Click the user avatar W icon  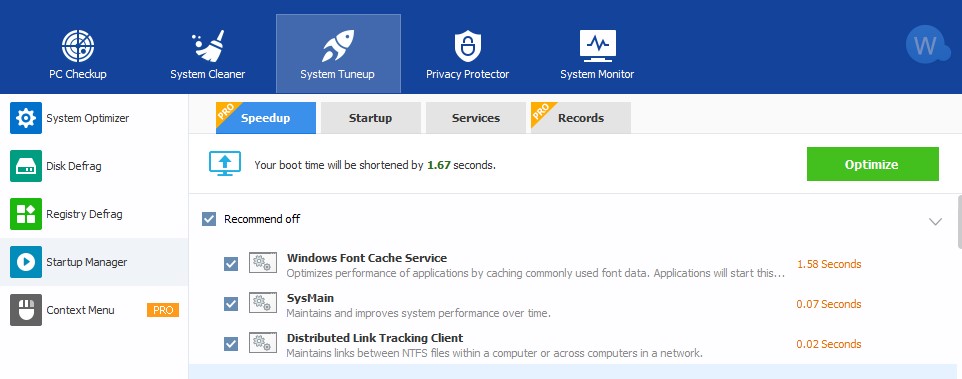click(927, 44)
